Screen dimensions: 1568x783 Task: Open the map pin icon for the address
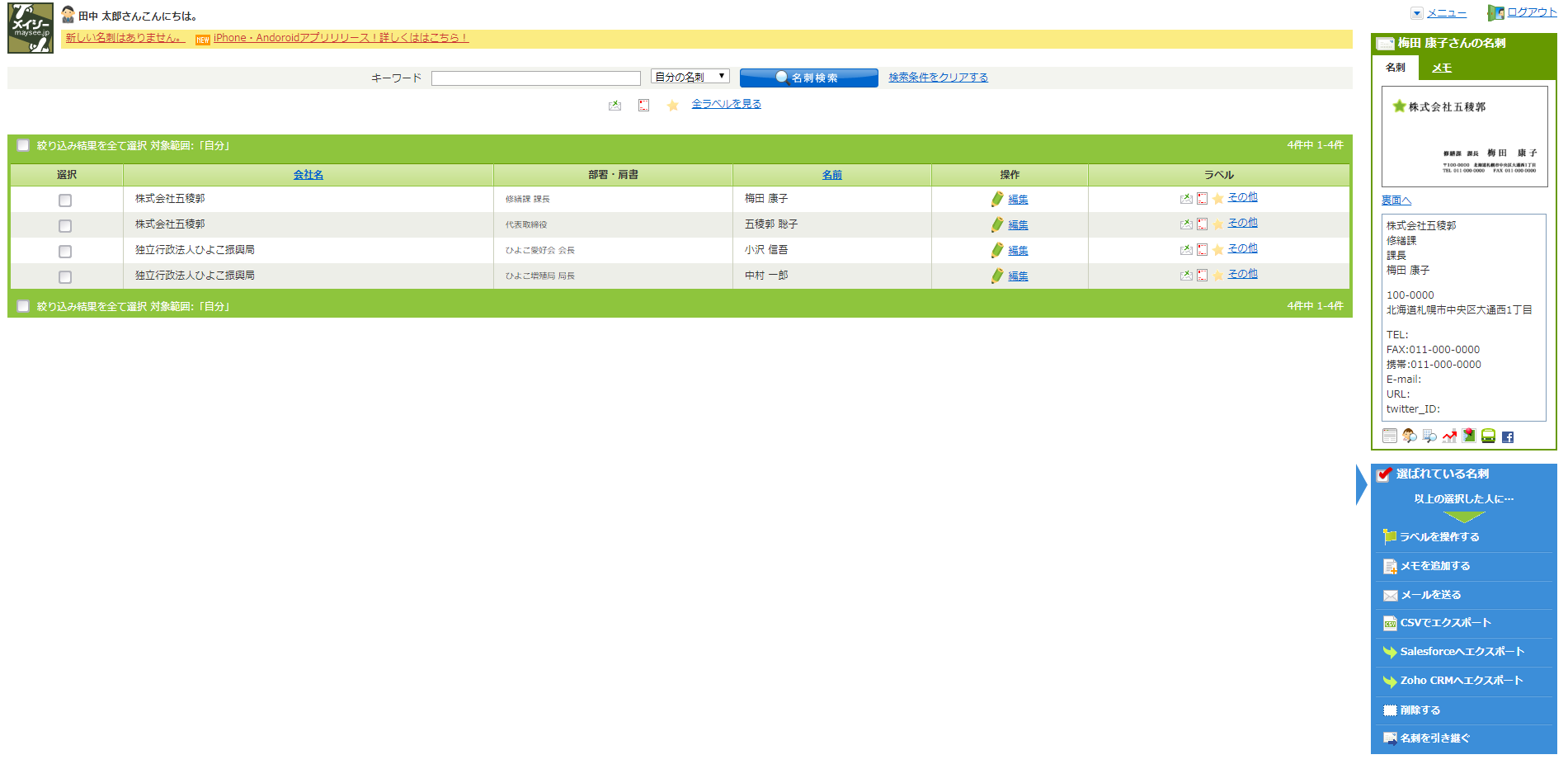pos(1469,436)
